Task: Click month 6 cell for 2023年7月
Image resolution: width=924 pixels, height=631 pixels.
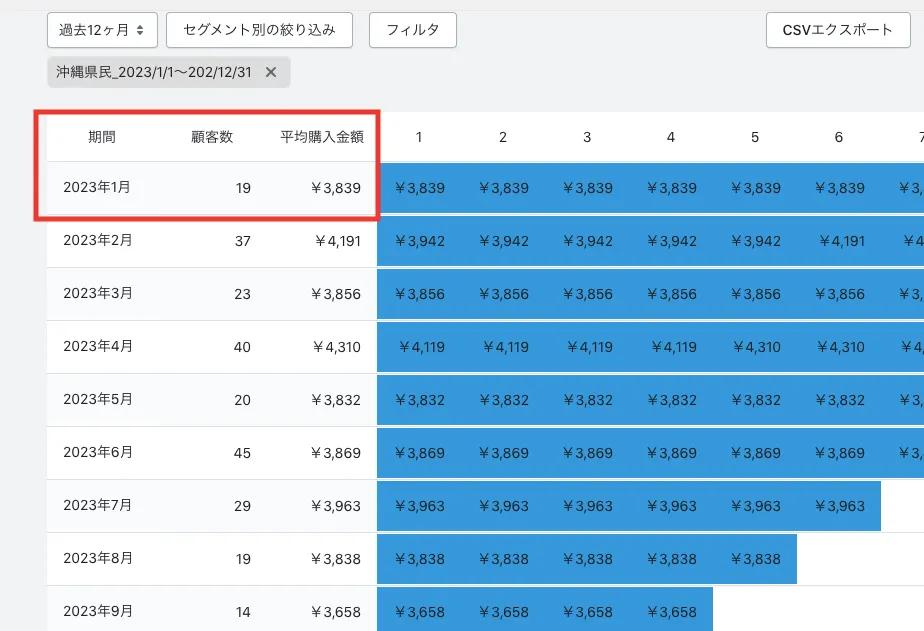Action: [x=839, y=506]
